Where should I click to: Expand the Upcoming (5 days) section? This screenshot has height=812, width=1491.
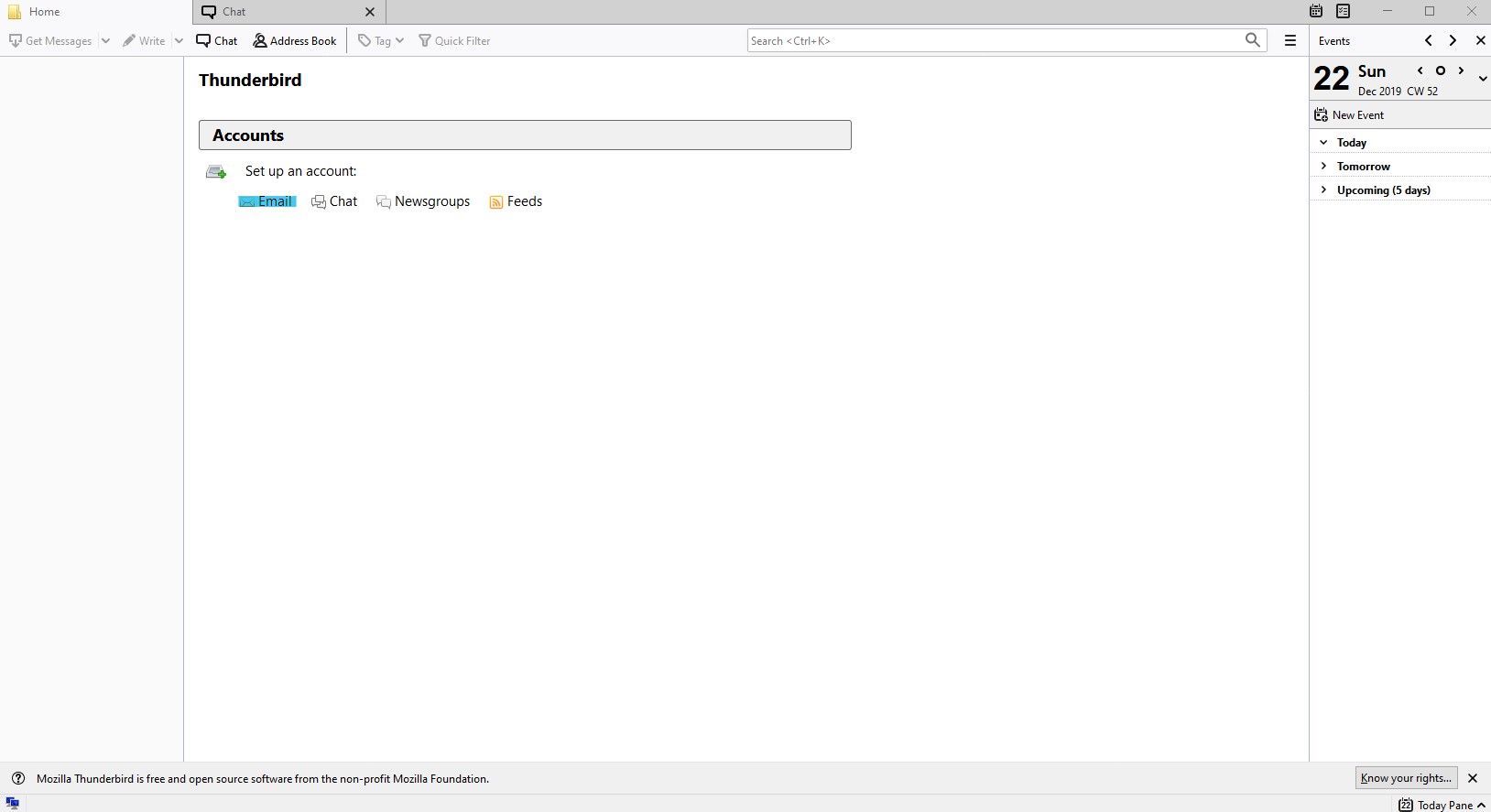click(x=1323, y=189)
